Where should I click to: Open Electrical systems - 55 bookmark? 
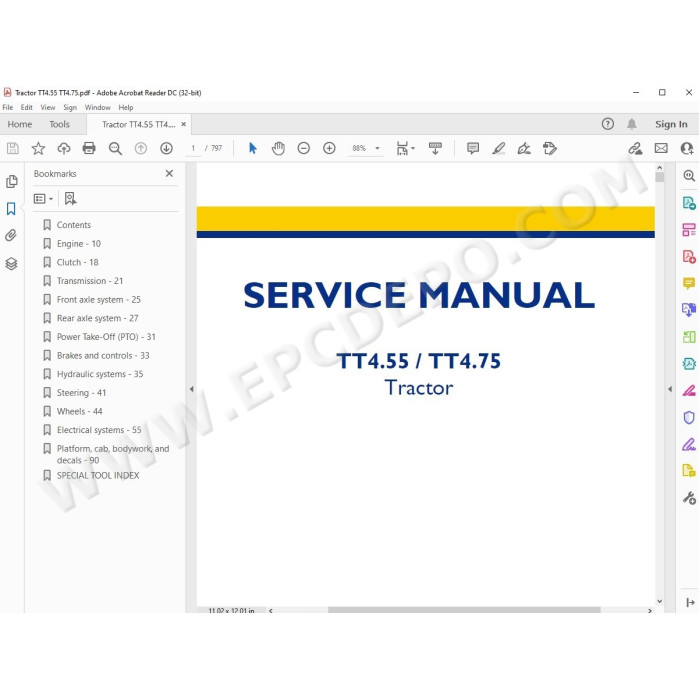pyautogui.click(x=99, y=430)
